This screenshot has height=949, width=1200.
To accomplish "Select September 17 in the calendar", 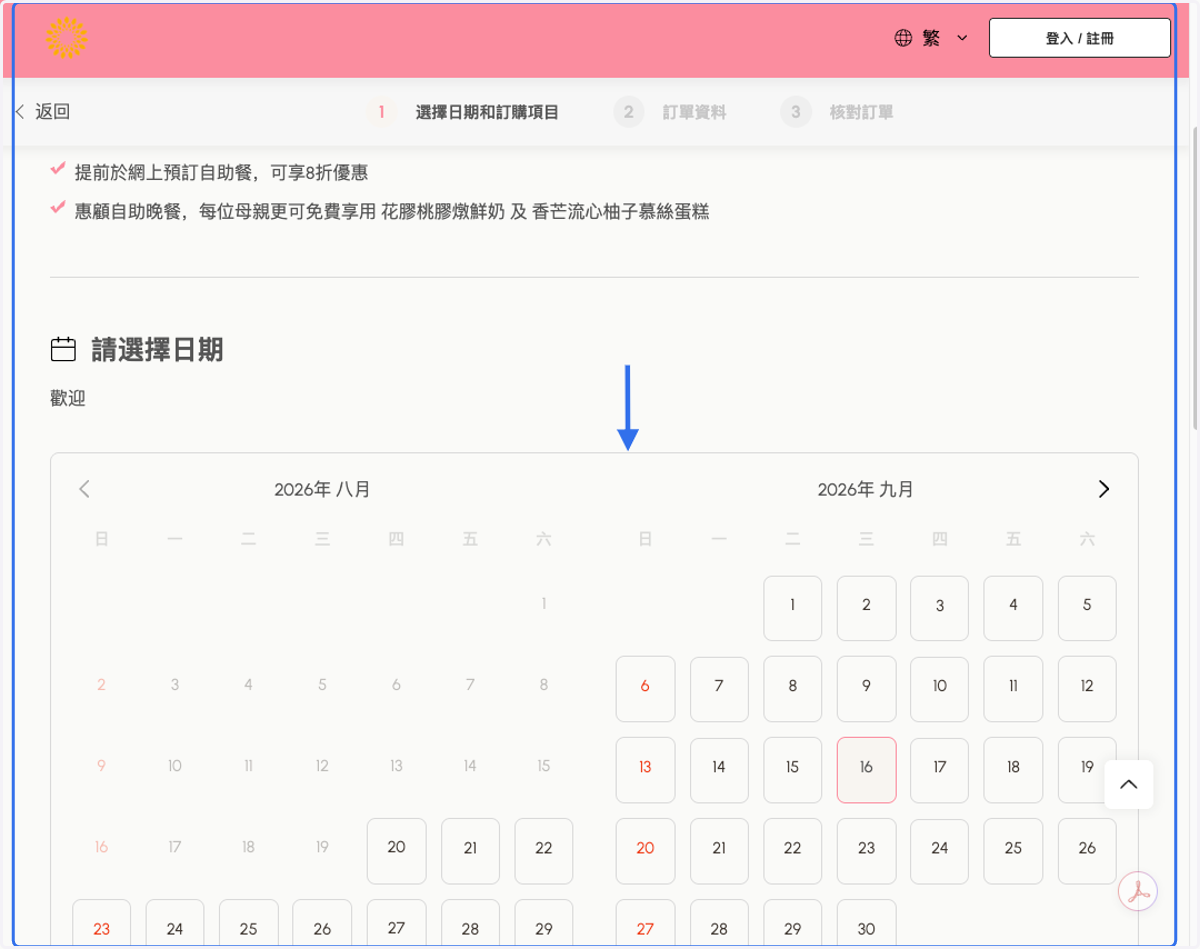I will coord(940,770).
